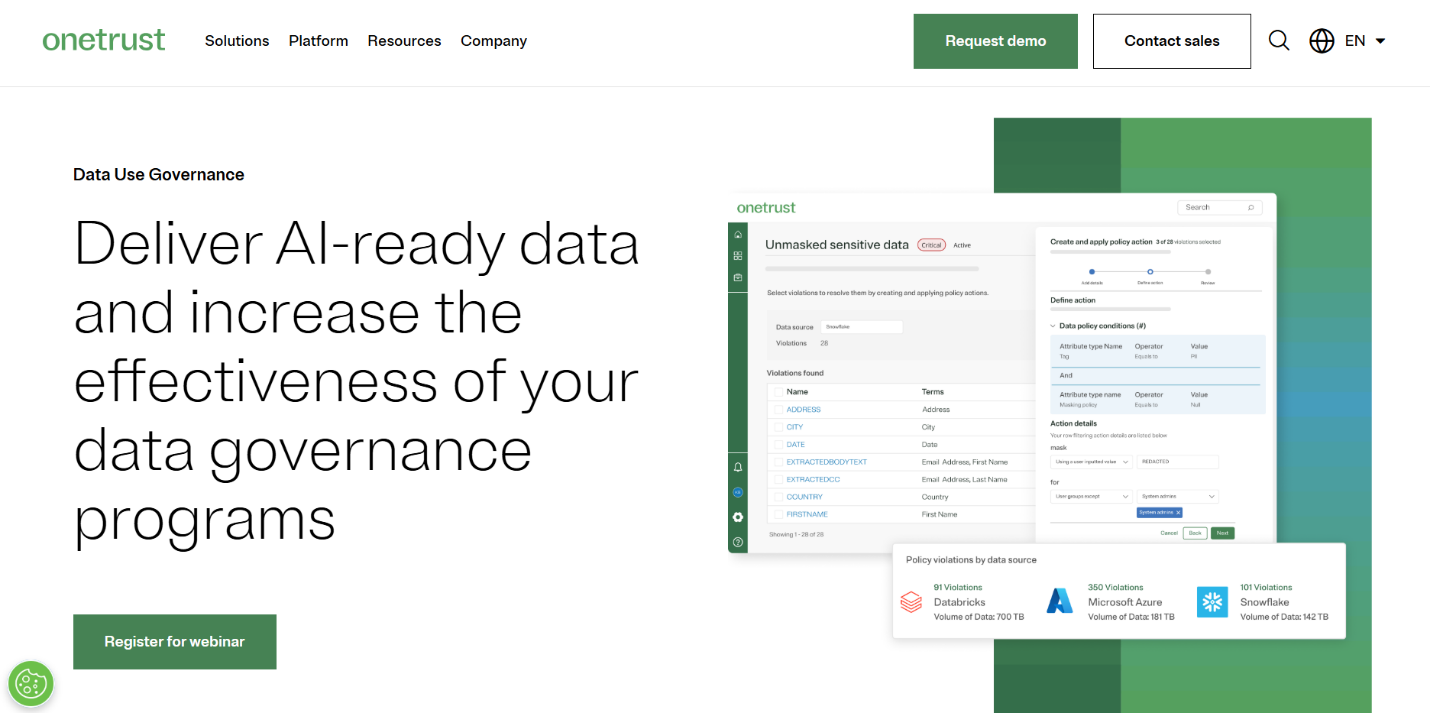Select the Define action step marker
This screenshot has width=1430, height=713.
pyautogui.click(x=1150, y=272)
